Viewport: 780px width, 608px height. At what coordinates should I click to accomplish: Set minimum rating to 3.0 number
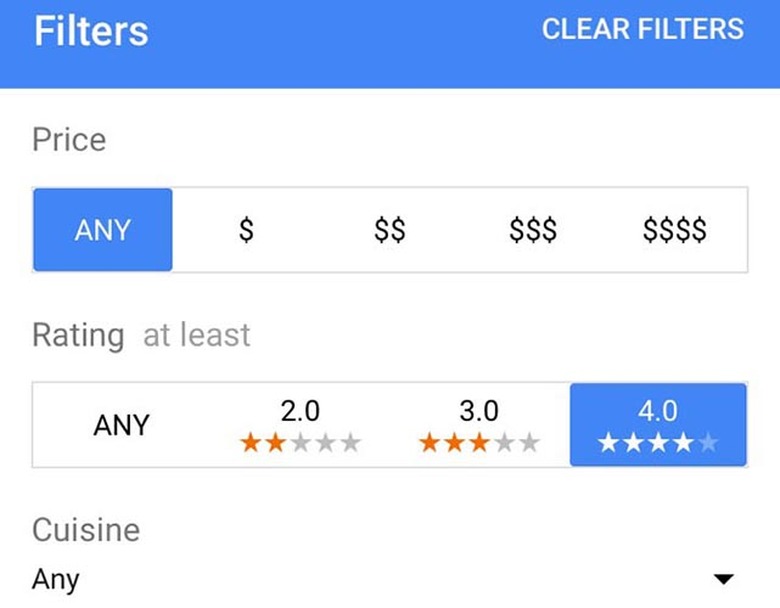[479, 410]
